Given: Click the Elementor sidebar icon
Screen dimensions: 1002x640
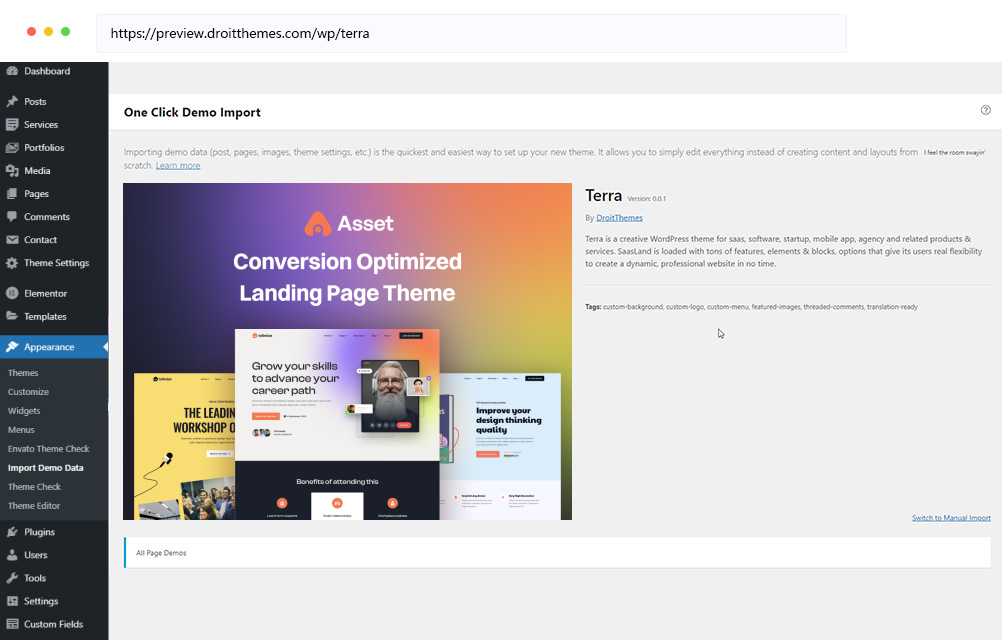Looking at the screenshot, I should pos(12,293).
